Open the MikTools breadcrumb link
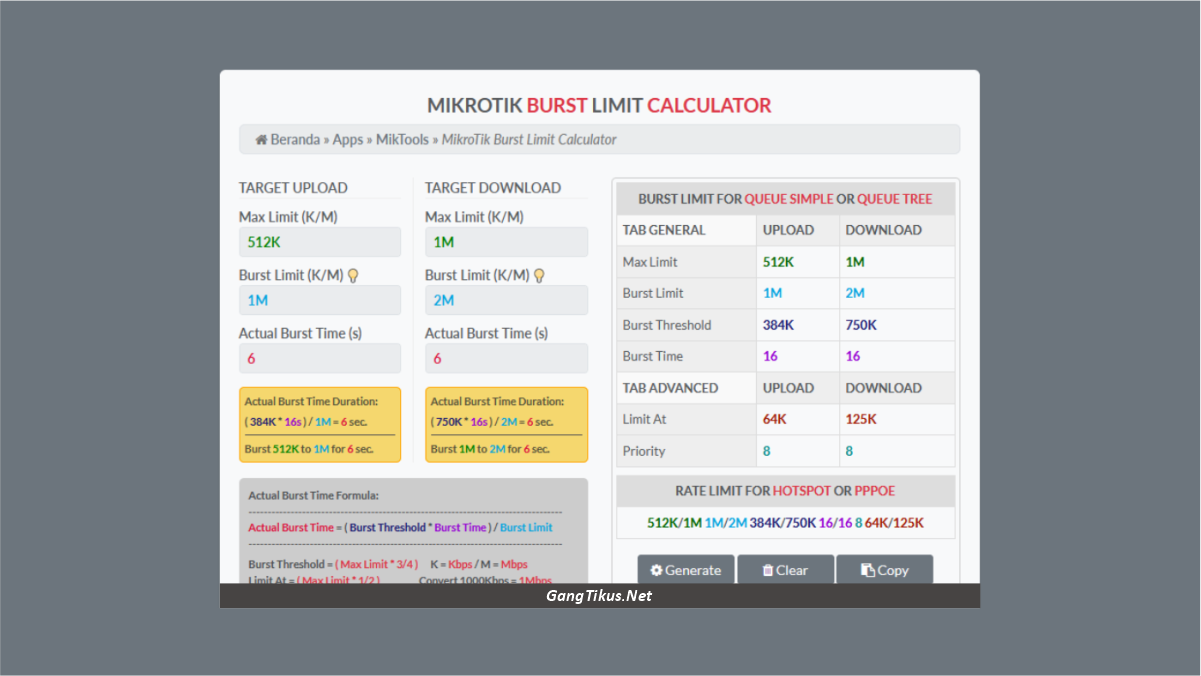The width and height of the screenshot is (1201, 676). click(401, 139)
